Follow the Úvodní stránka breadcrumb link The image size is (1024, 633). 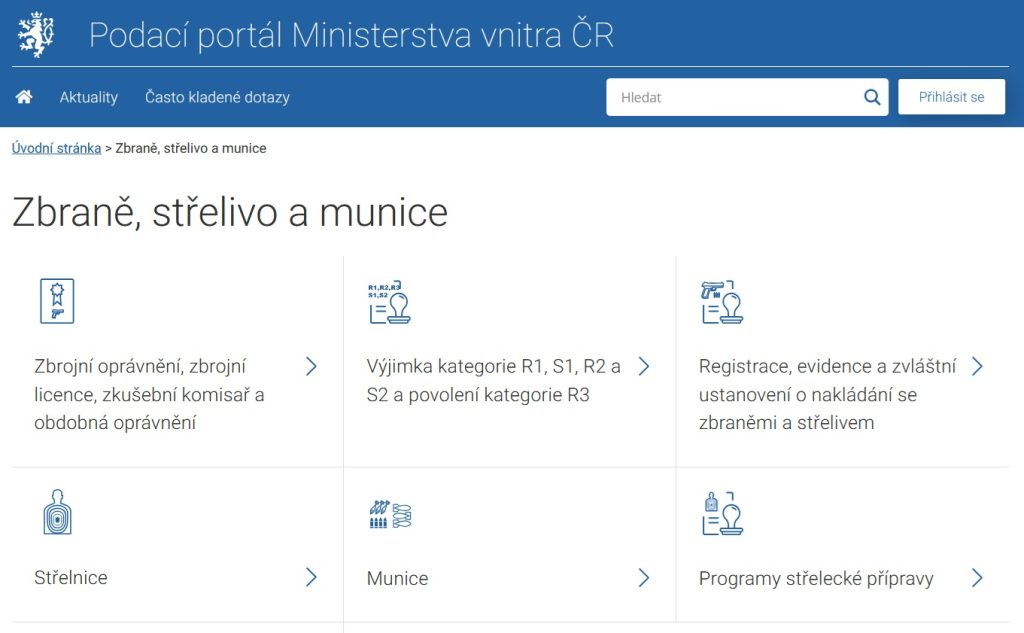(56, 148)
